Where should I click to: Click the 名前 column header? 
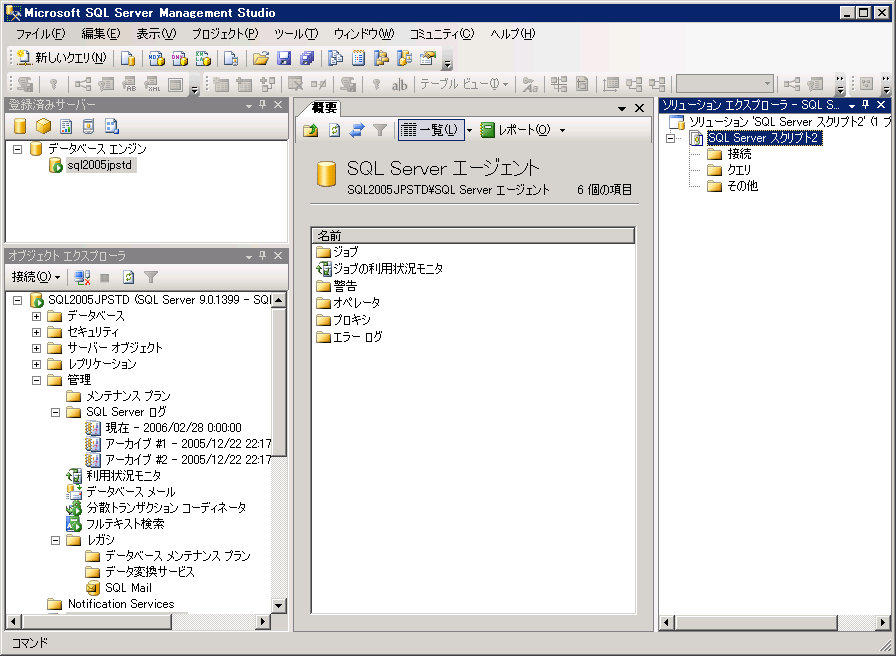[x=473, y=235]
